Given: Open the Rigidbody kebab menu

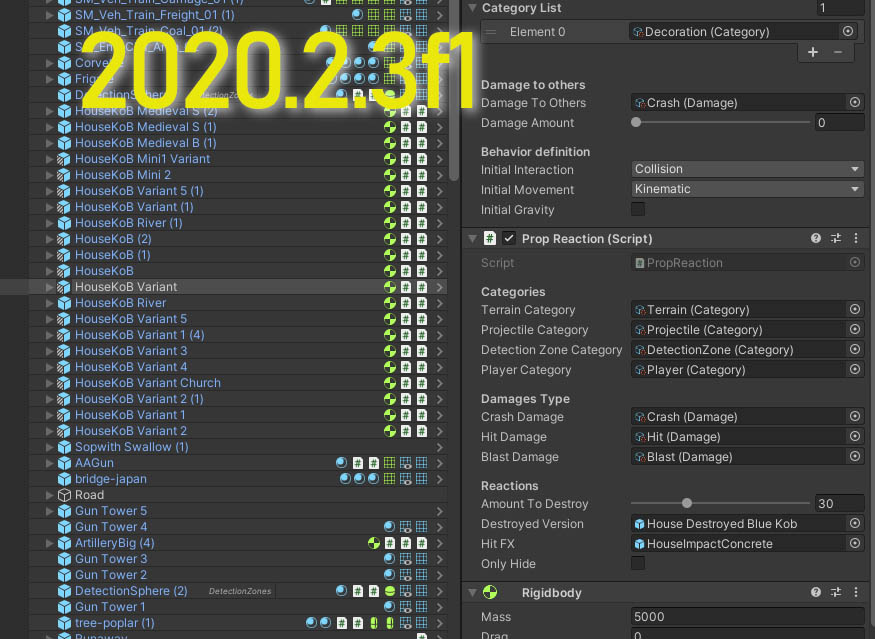Looking at the screenshot, I should point(855,592).
